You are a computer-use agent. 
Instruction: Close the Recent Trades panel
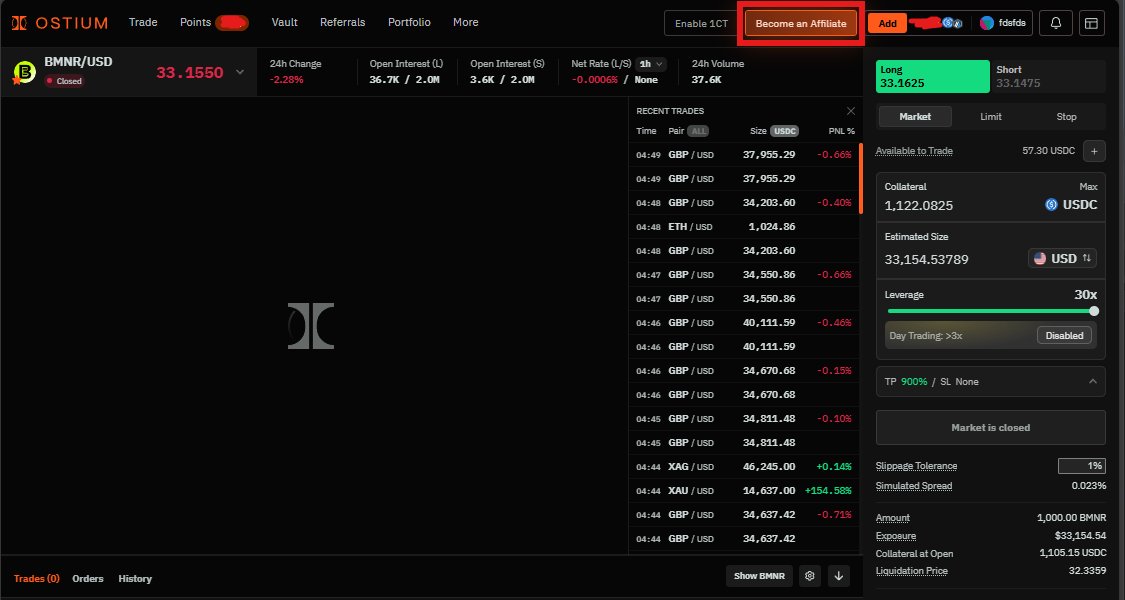coord(851,111)
